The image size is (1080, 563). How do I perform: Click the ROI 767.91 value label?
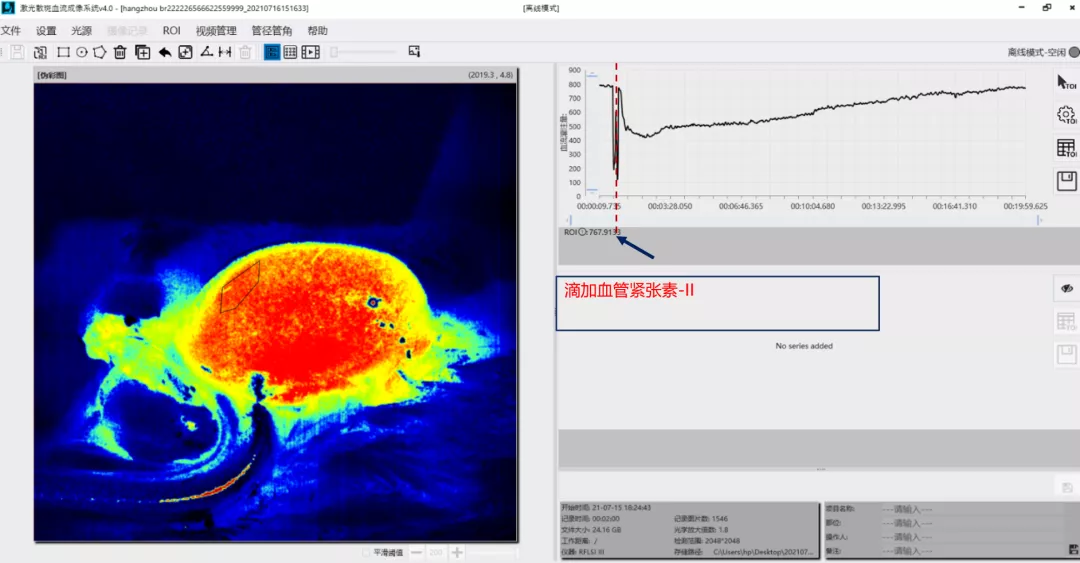(592, 232)
